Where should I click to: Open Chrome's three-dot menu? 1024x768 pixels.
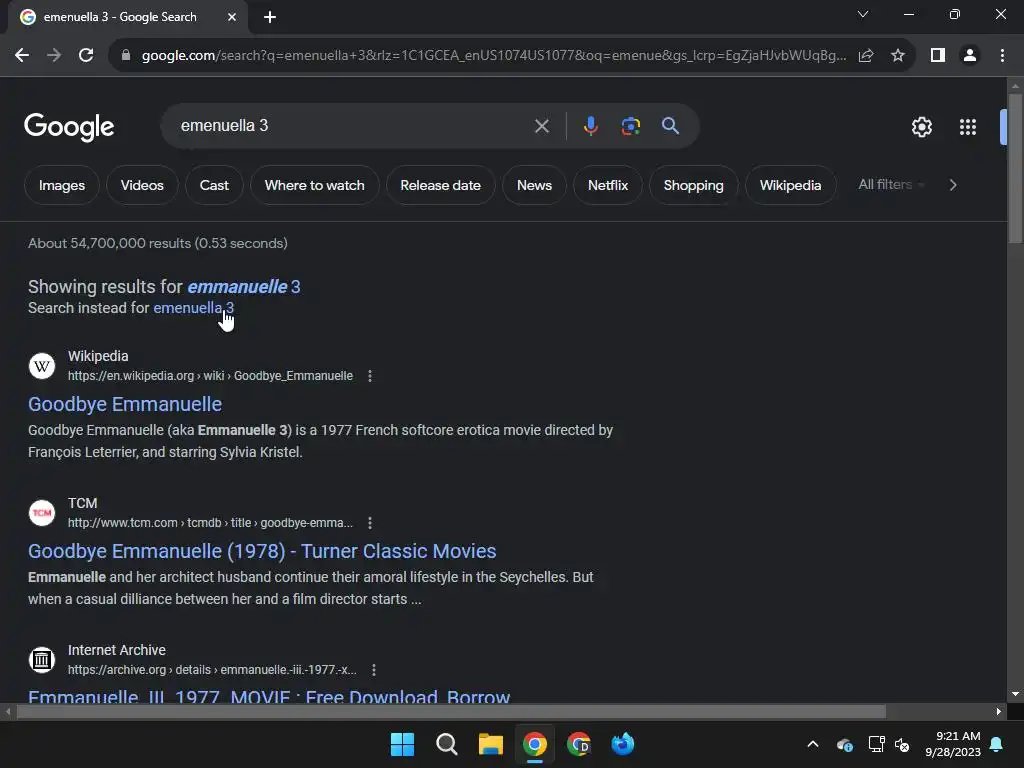1002,56
